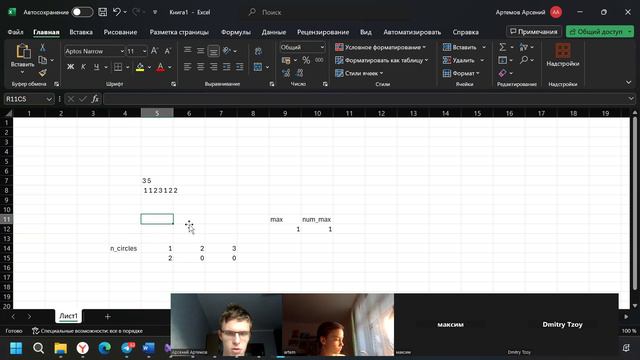The image size is (640, 360).
Task: Click Примечания comments button
Action: [534, 31]
